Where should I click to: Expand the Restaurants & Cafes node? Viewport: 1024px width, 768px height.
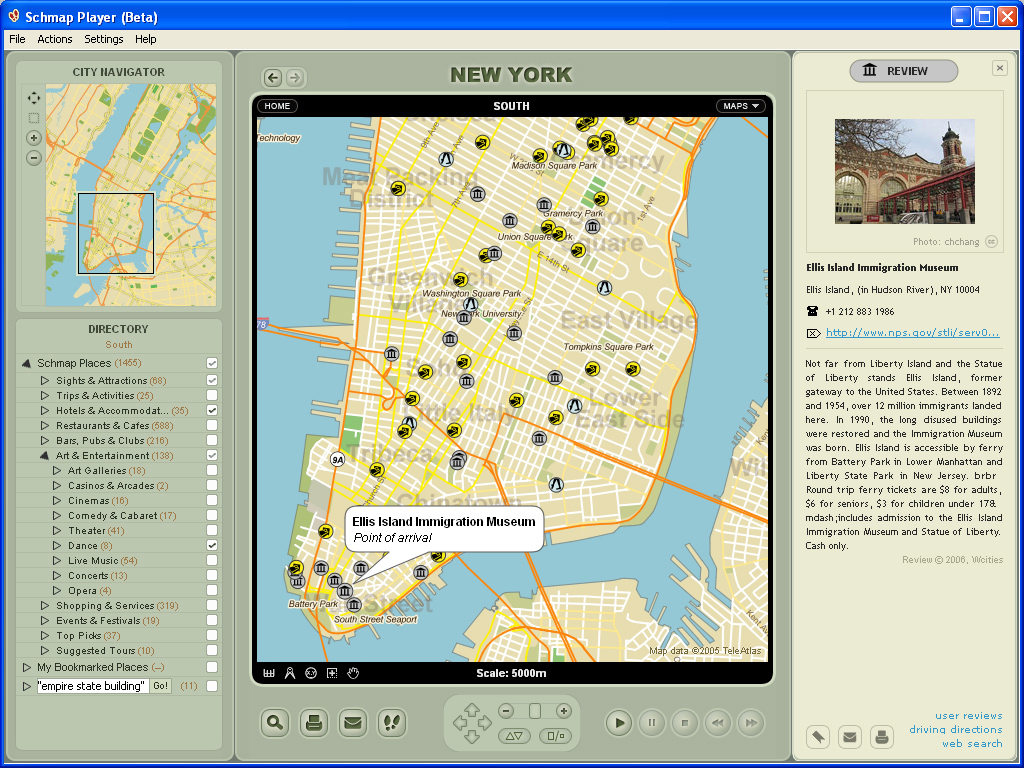[44, 425]
